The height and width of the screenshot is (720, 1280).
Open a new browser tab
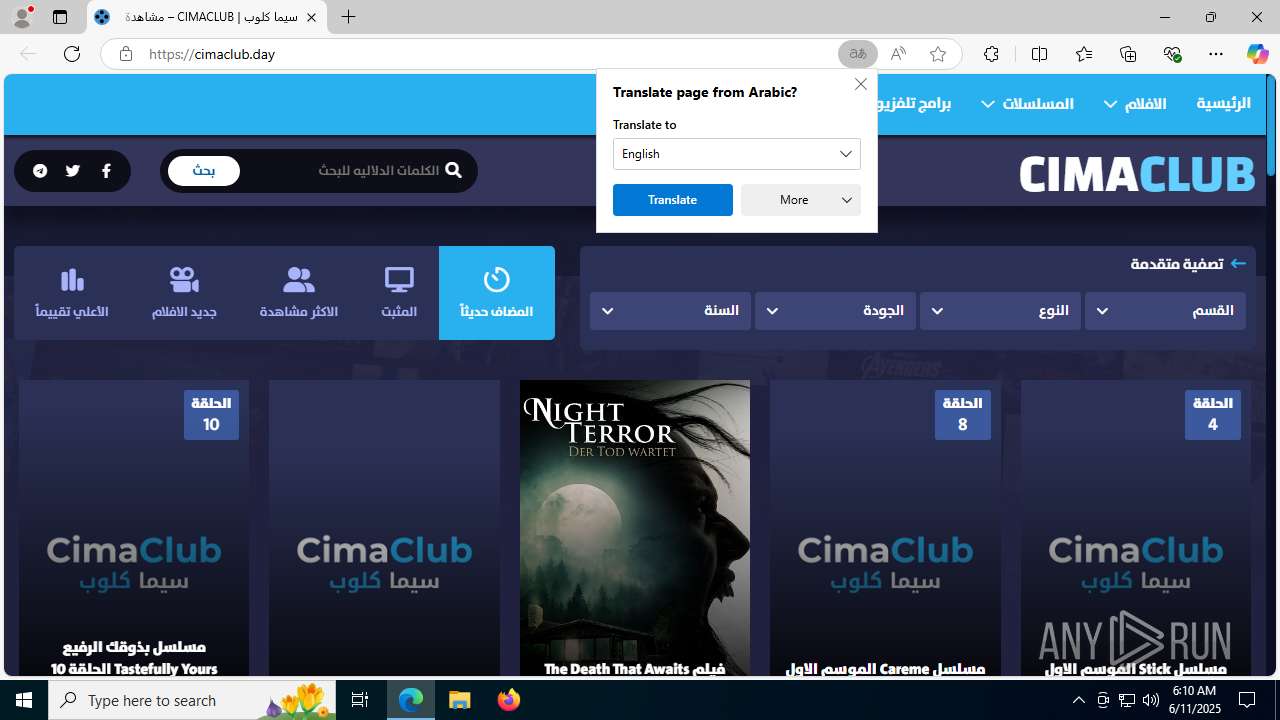tap(348, 17)
